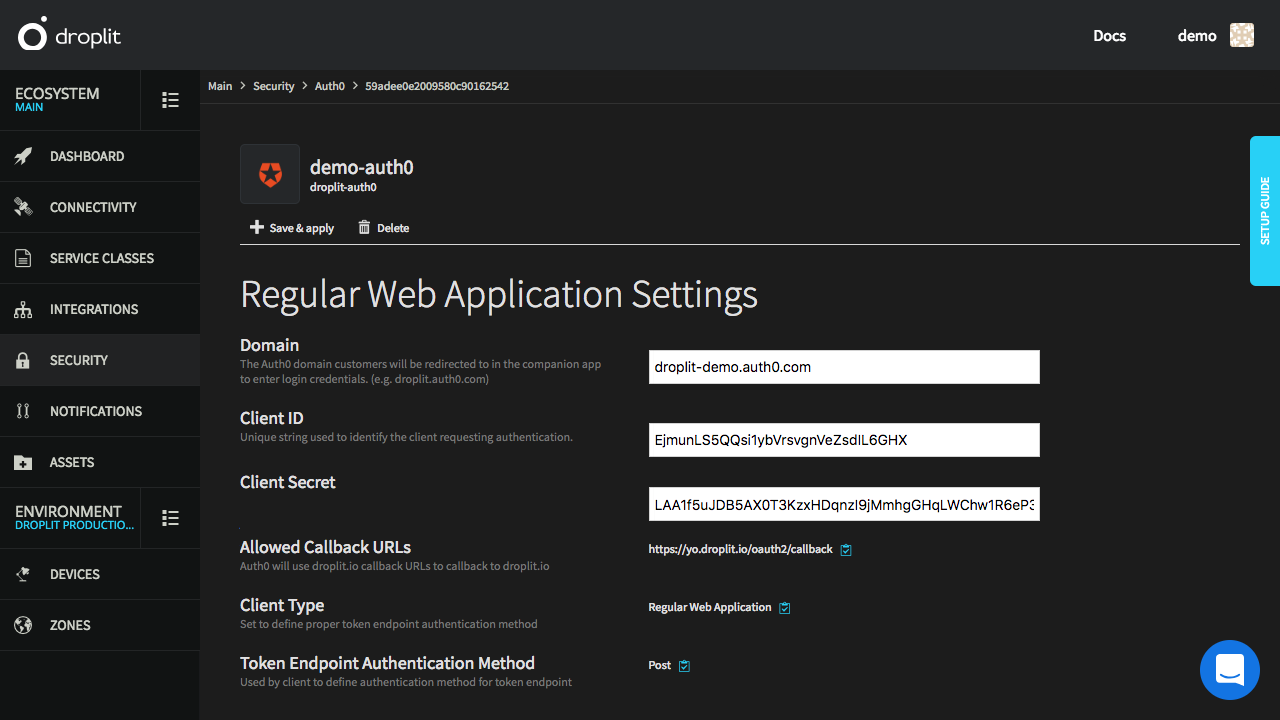
Task: Focus the Domain input field
Action: (x=844, y=367)
